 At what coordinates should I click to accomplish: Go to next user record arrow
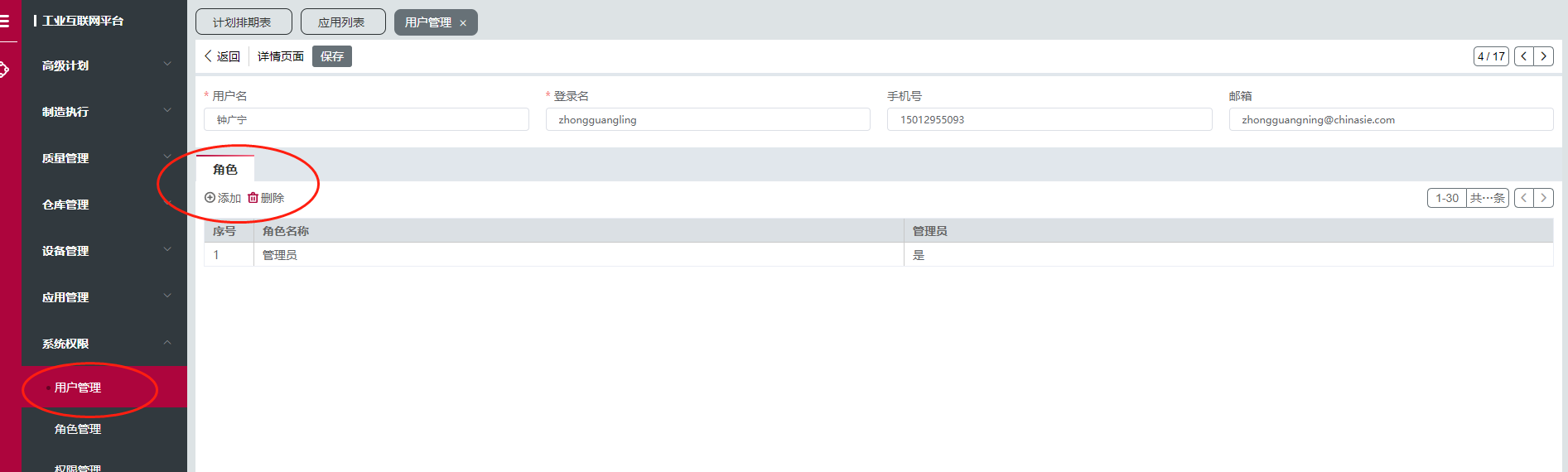click(1543, 56)
